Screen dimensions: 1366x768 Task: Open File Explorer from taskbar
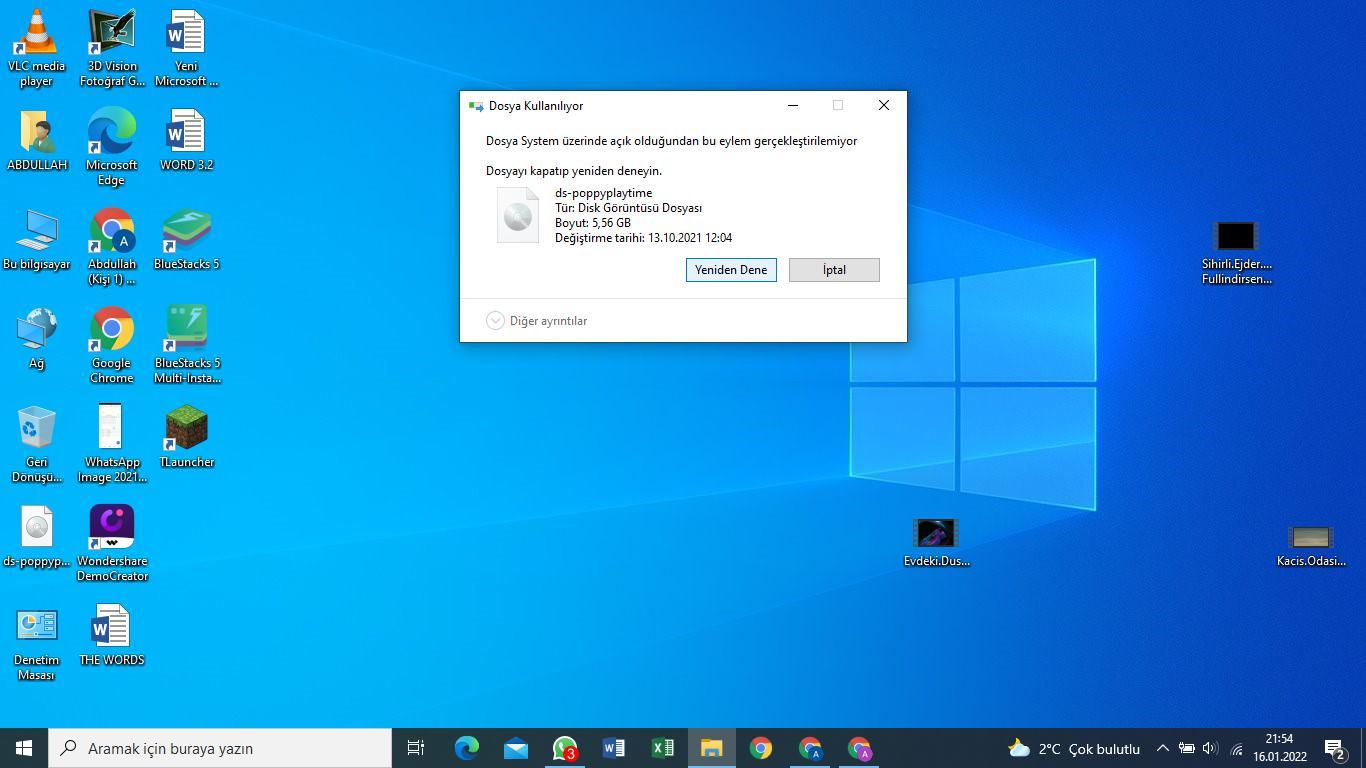712,748
